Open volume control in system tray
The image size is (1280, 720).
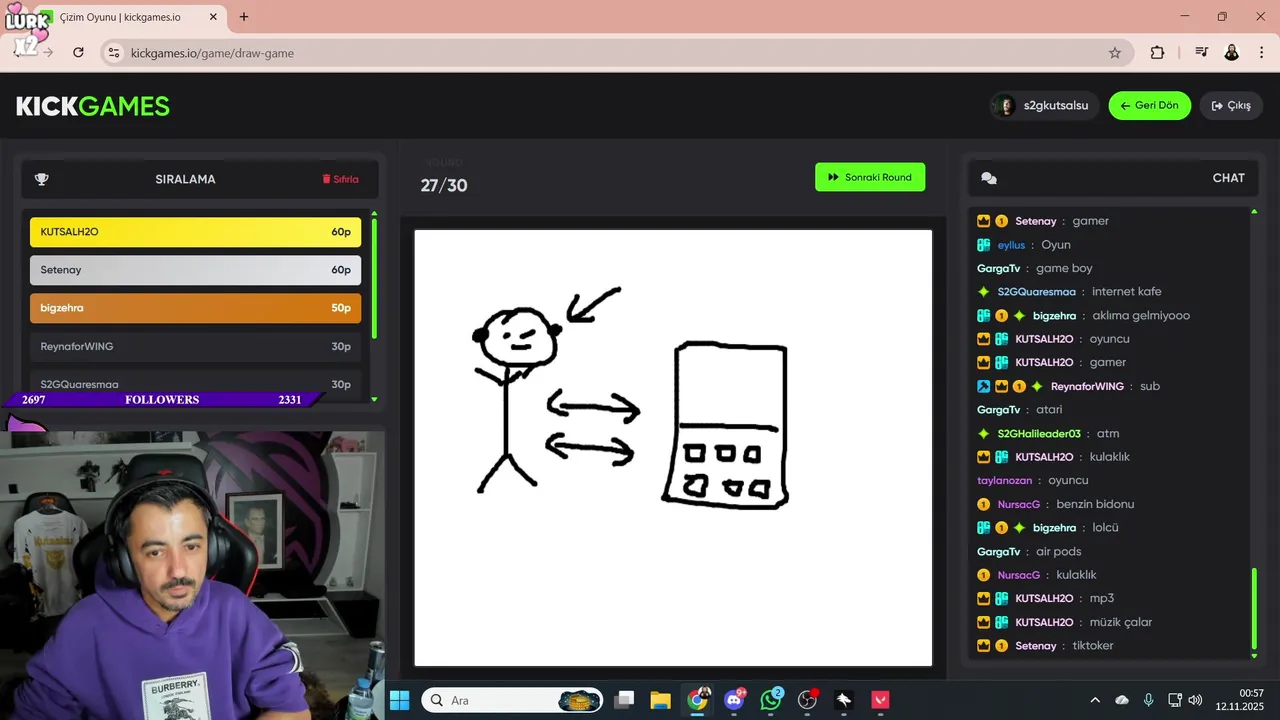tap(1195, 700)
